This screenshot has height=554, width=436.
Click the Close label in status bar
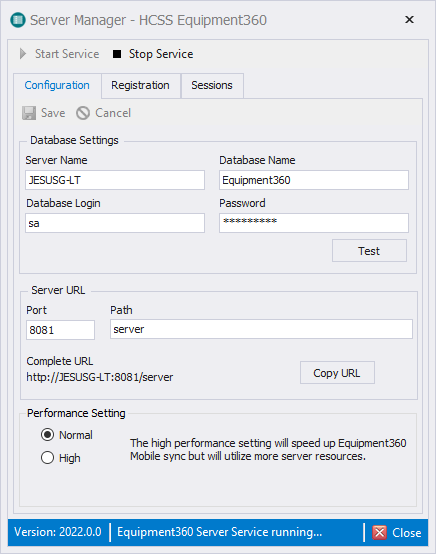[x=407, y=532]
